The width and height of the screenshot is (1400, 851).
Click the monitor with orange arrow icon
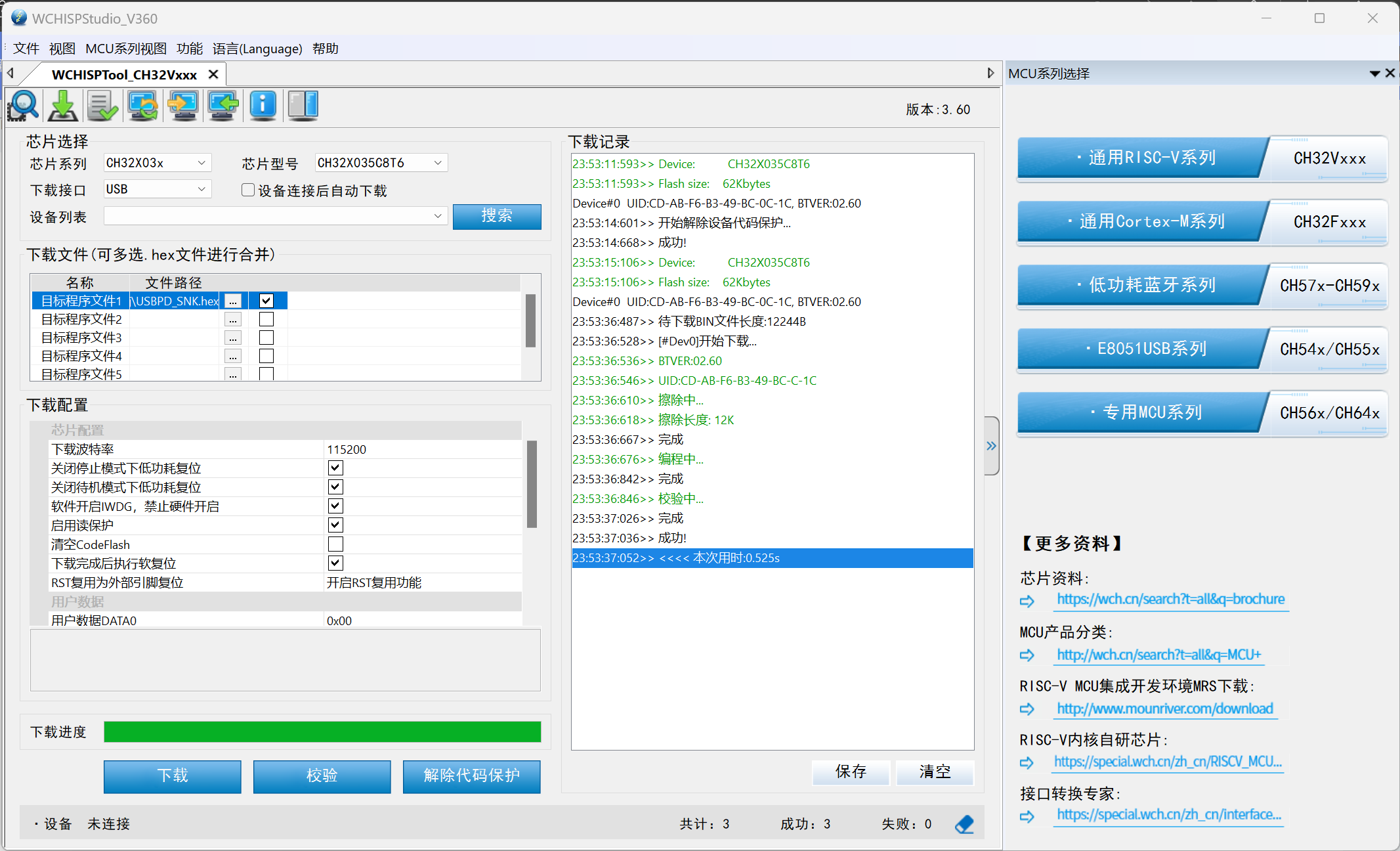point(183,106)
